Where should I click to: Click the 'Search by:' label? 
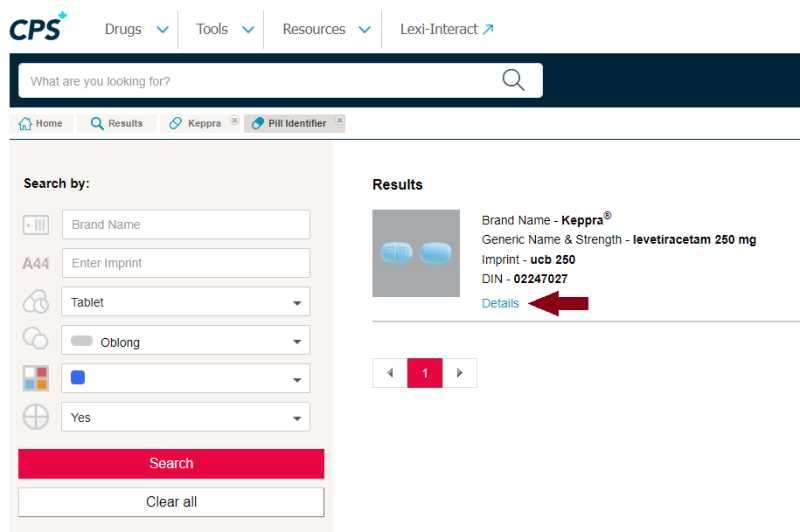[x=57, y=184]
